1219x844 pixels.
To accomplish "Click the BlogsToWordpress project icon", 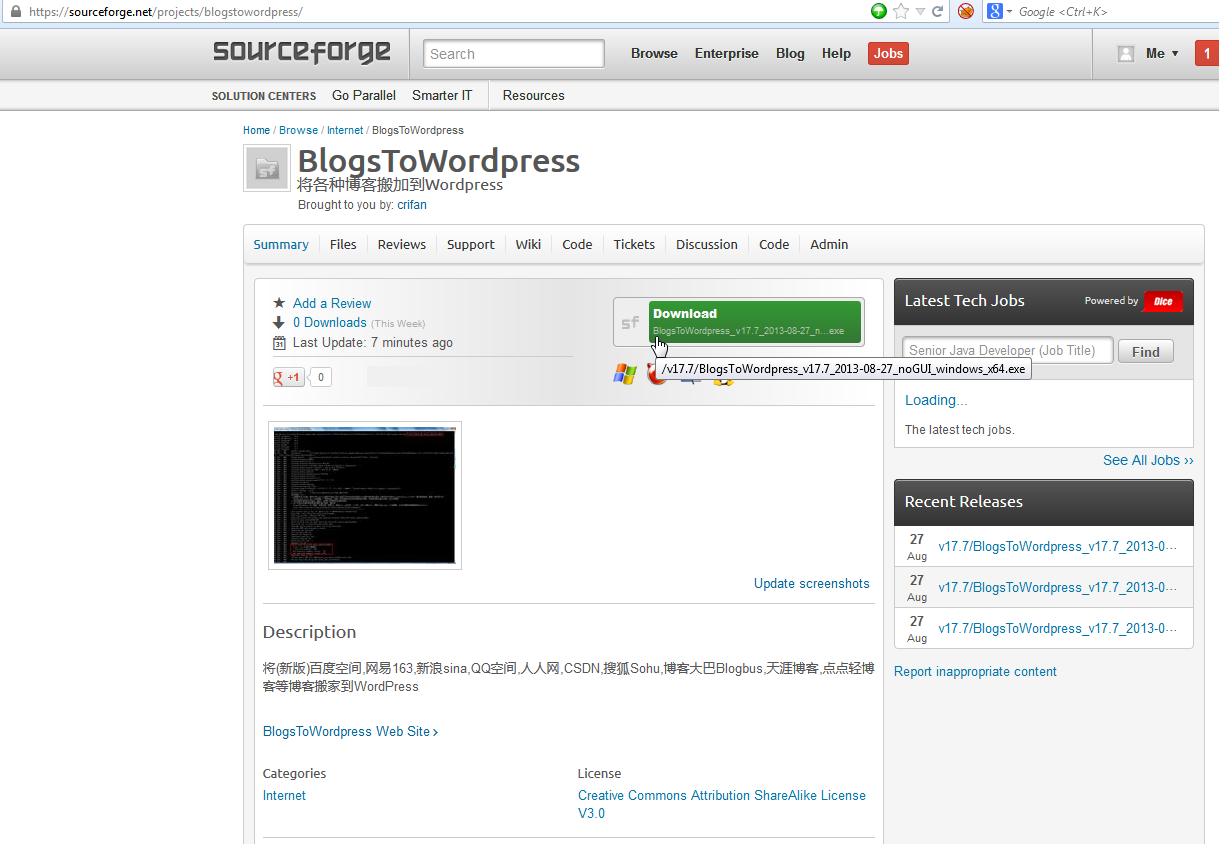I will [267, 168].
